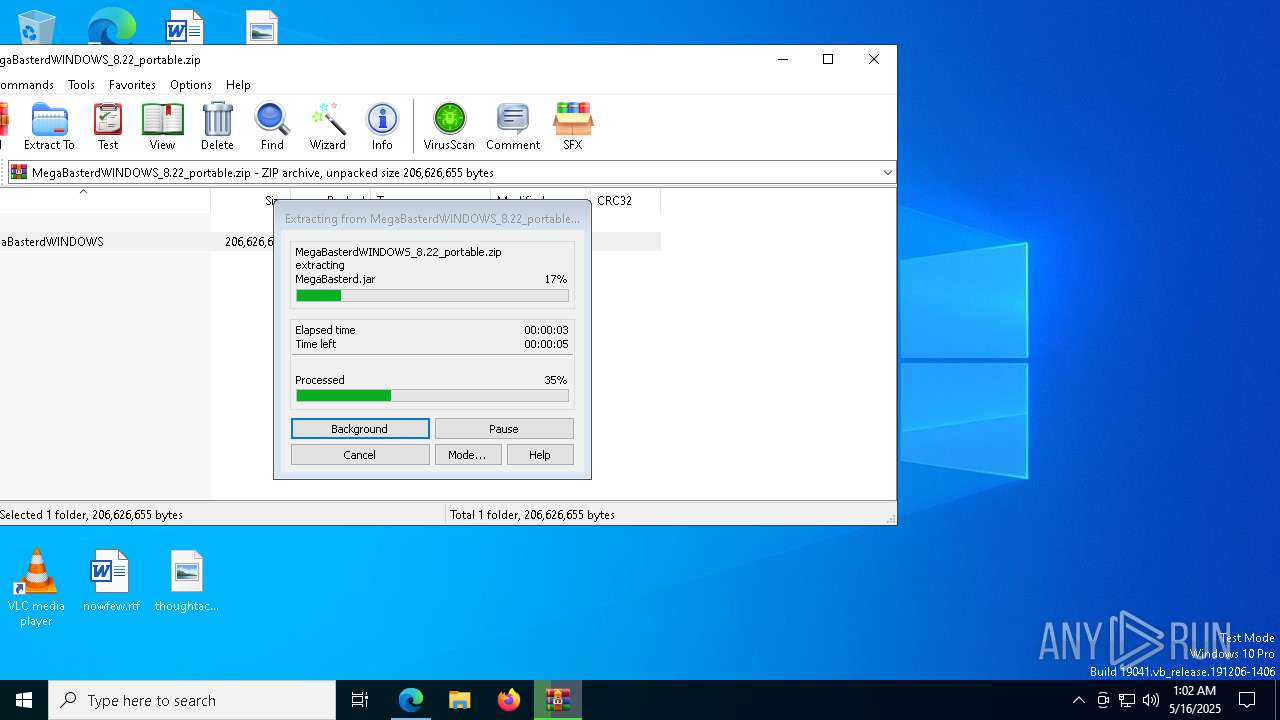Image resolution: width=1280 pixels, height=720 pixels.
Task: Open the Recycle Bin desktop icon
Action: coord(36,26)
